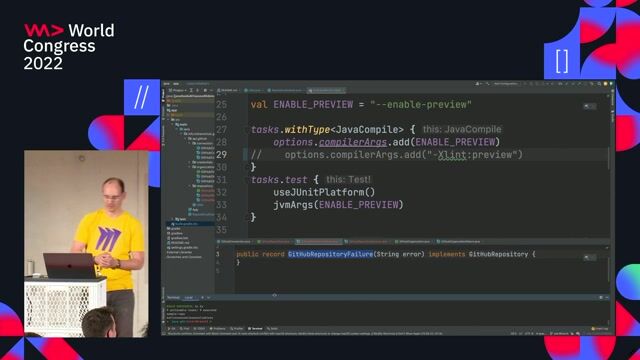Screen dimensions: 640x360
Task: Open terminal panel settings gear icon
Action: pos(601,298)
